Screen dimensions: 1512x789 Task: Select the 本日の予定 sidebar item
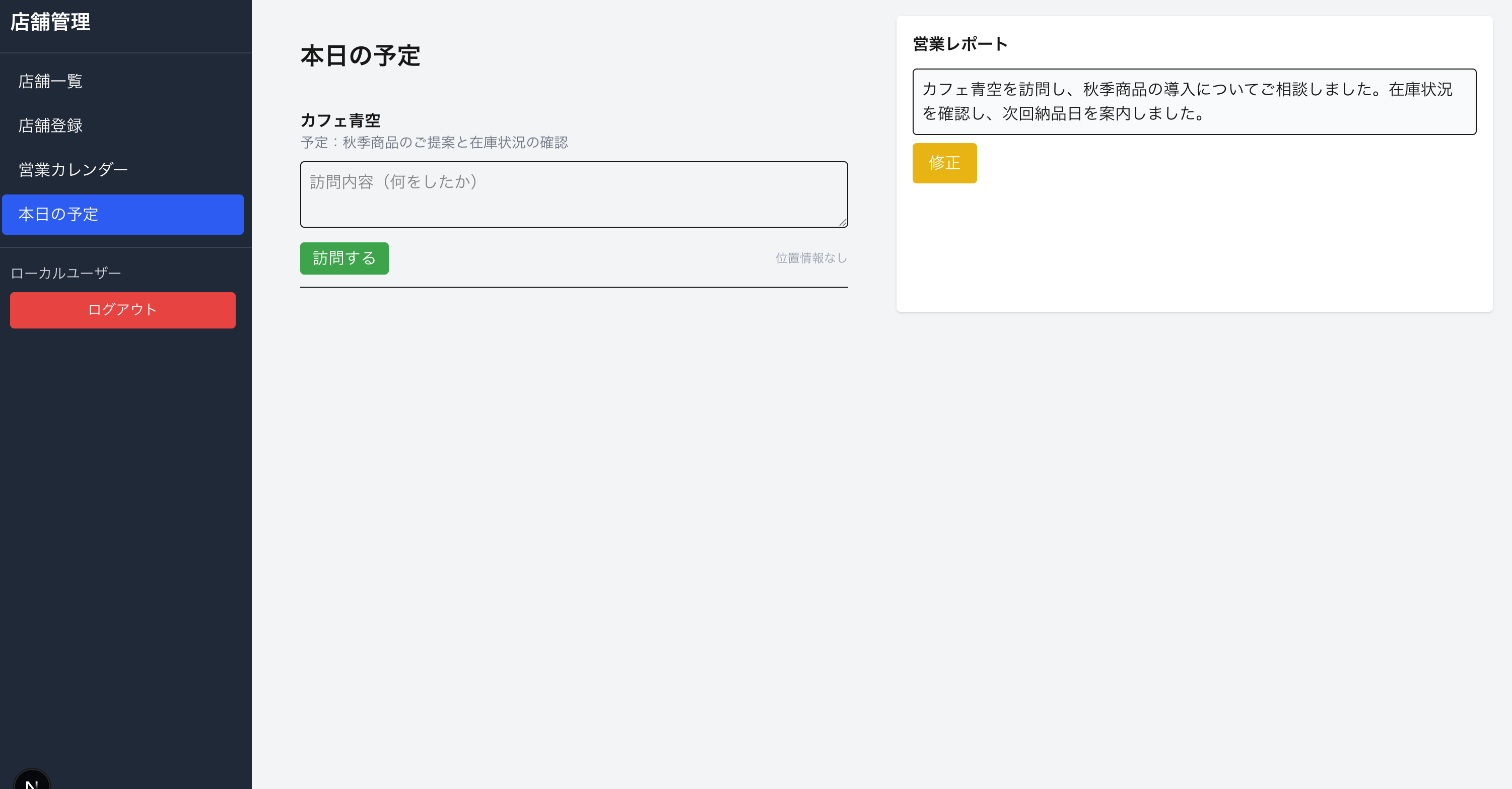[x=123, y=214]
